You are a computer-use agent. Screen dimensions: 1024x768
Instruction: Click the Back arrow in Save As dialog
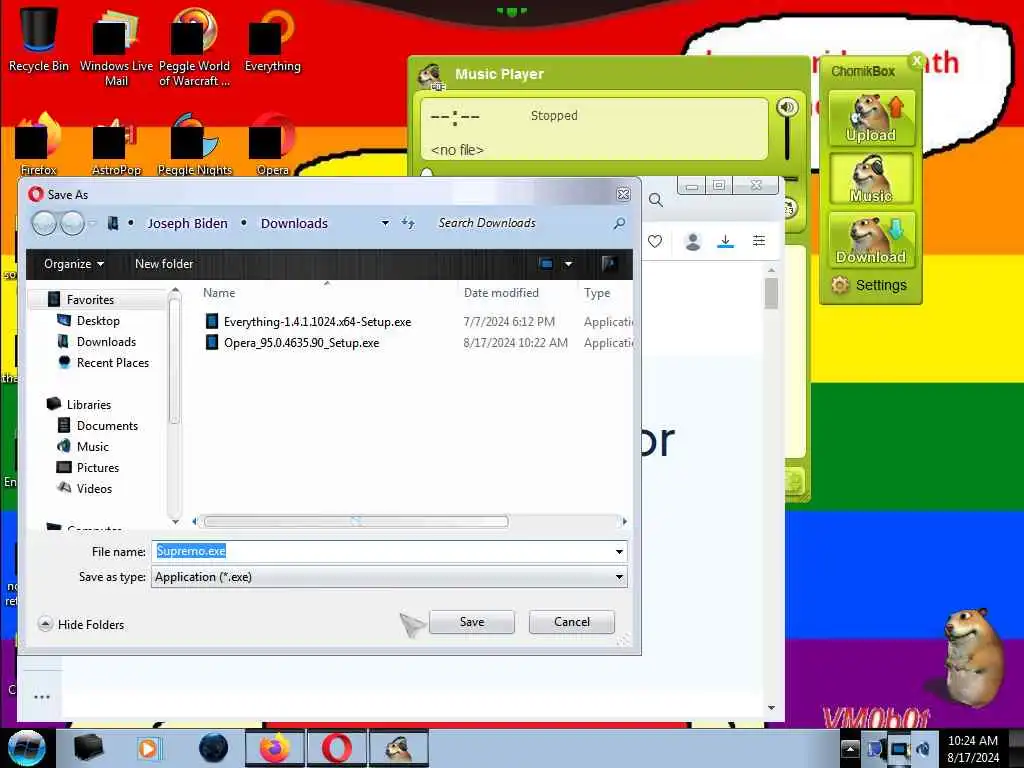coord(44,223)
